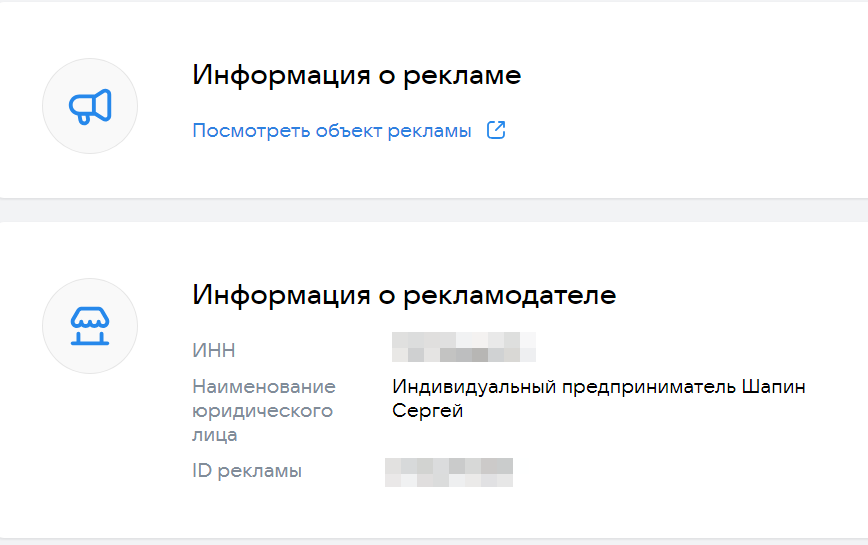Screen dimensions: 868x545
Task: Click the word 'Наименование' in the label
Action: point(263,386)
